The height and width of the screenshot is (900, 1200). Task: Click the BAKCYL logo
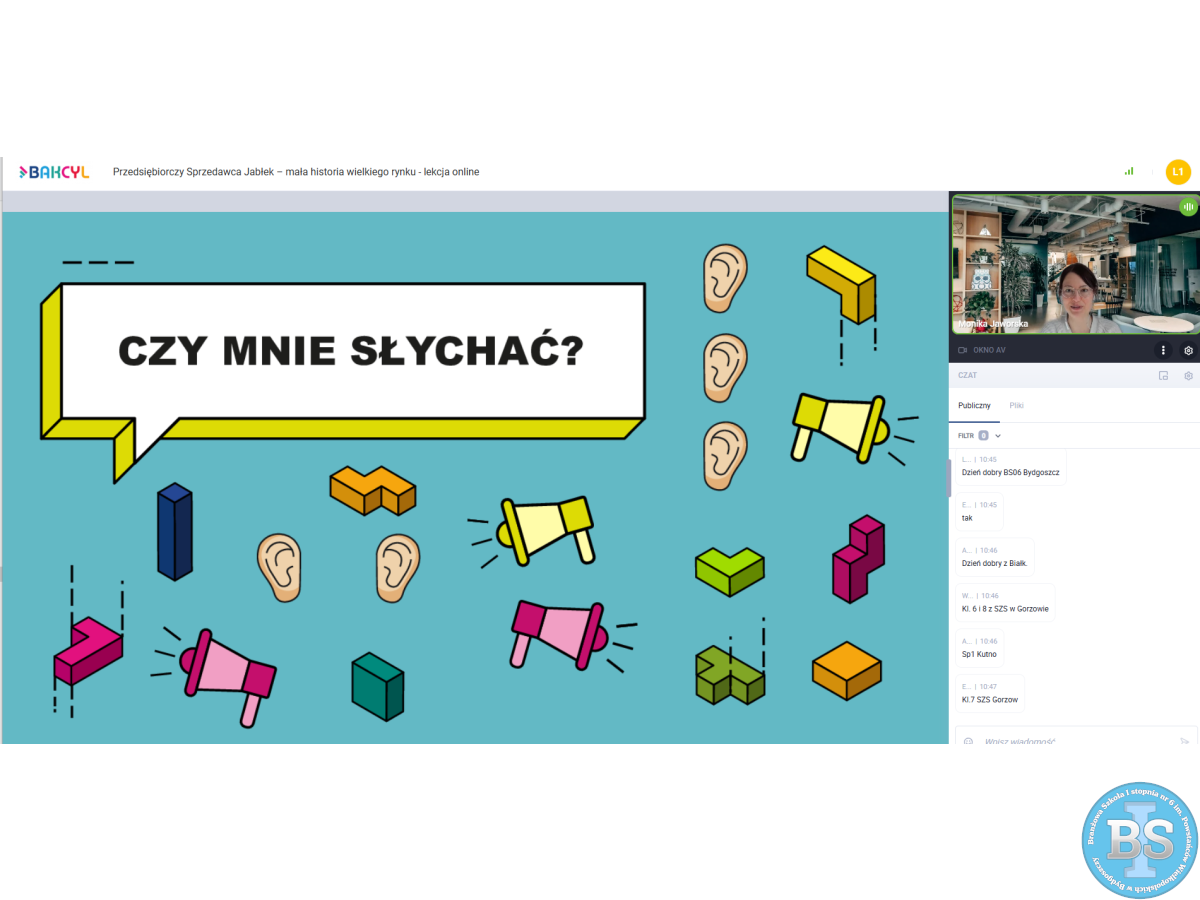(55, 172)
